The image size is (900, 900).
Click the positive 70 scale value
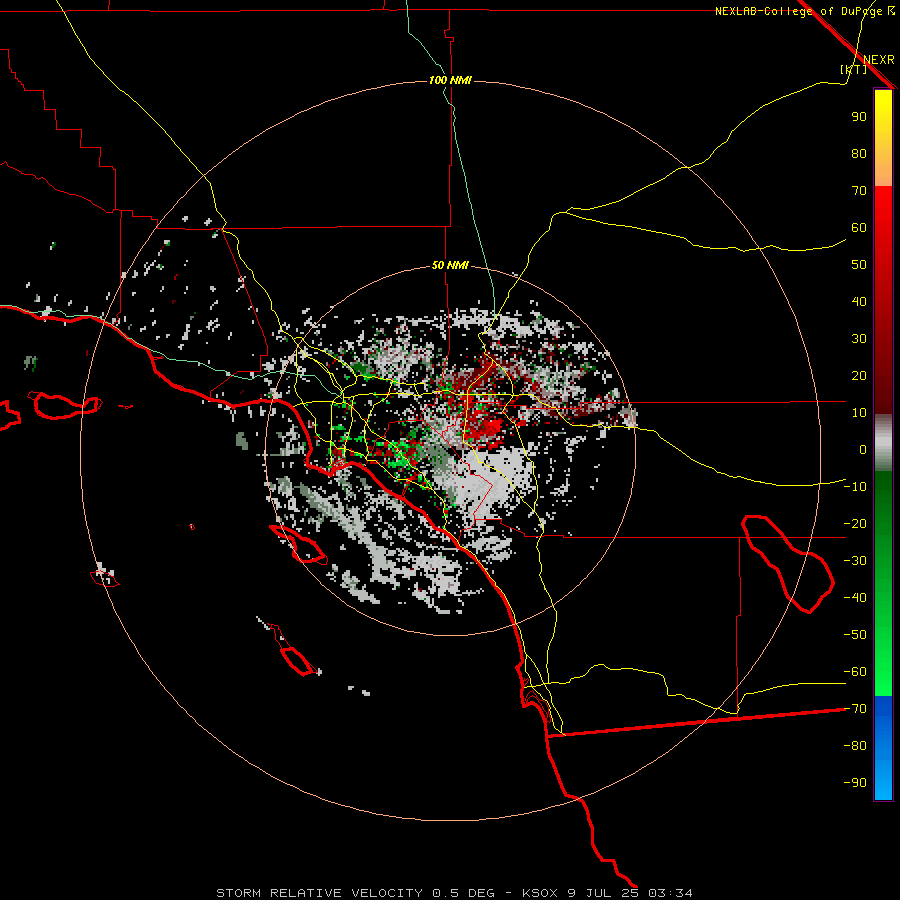tap(859, 191)
